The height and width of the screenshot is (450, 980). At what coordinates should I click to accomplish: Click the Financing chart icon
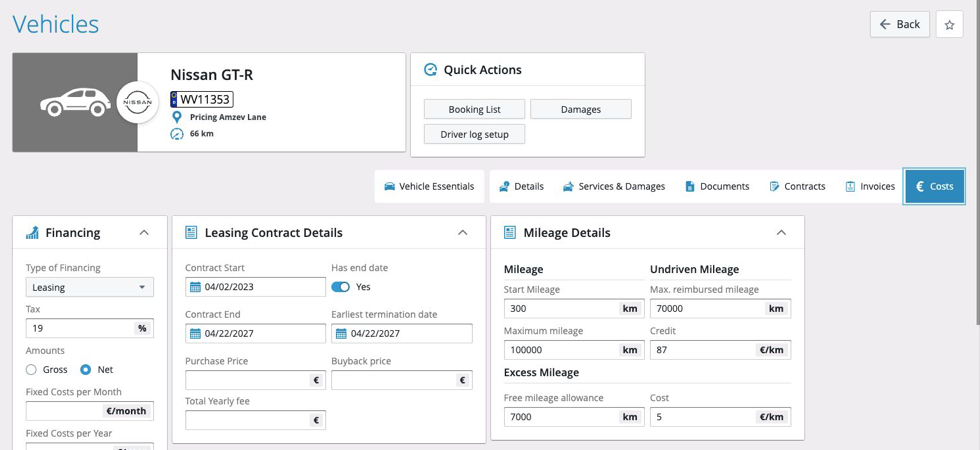[x=32, y=232]
